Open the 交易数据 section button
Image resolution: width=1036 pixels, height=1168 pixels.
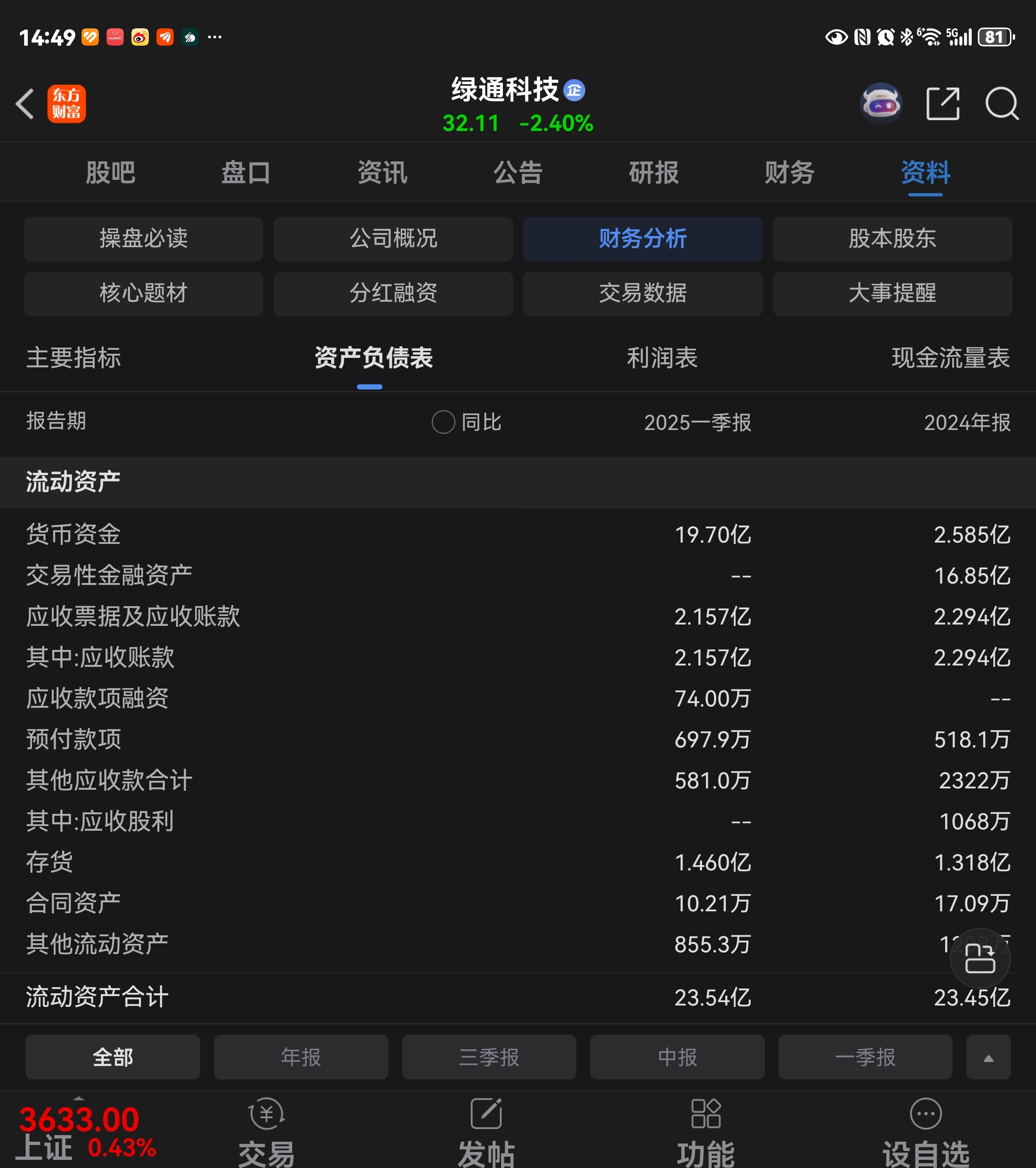point(643,294)
